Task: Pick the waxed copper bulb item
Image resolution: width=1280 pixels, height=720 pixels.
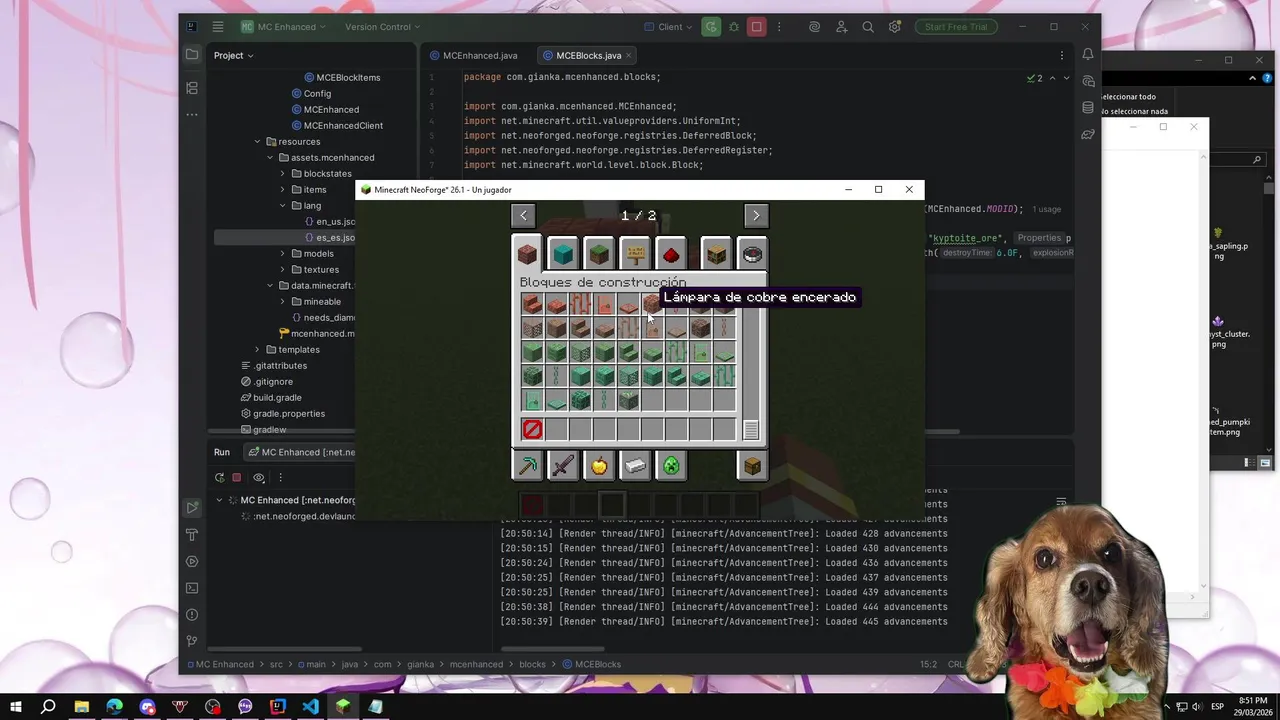Action: click(x=652, y=304)
